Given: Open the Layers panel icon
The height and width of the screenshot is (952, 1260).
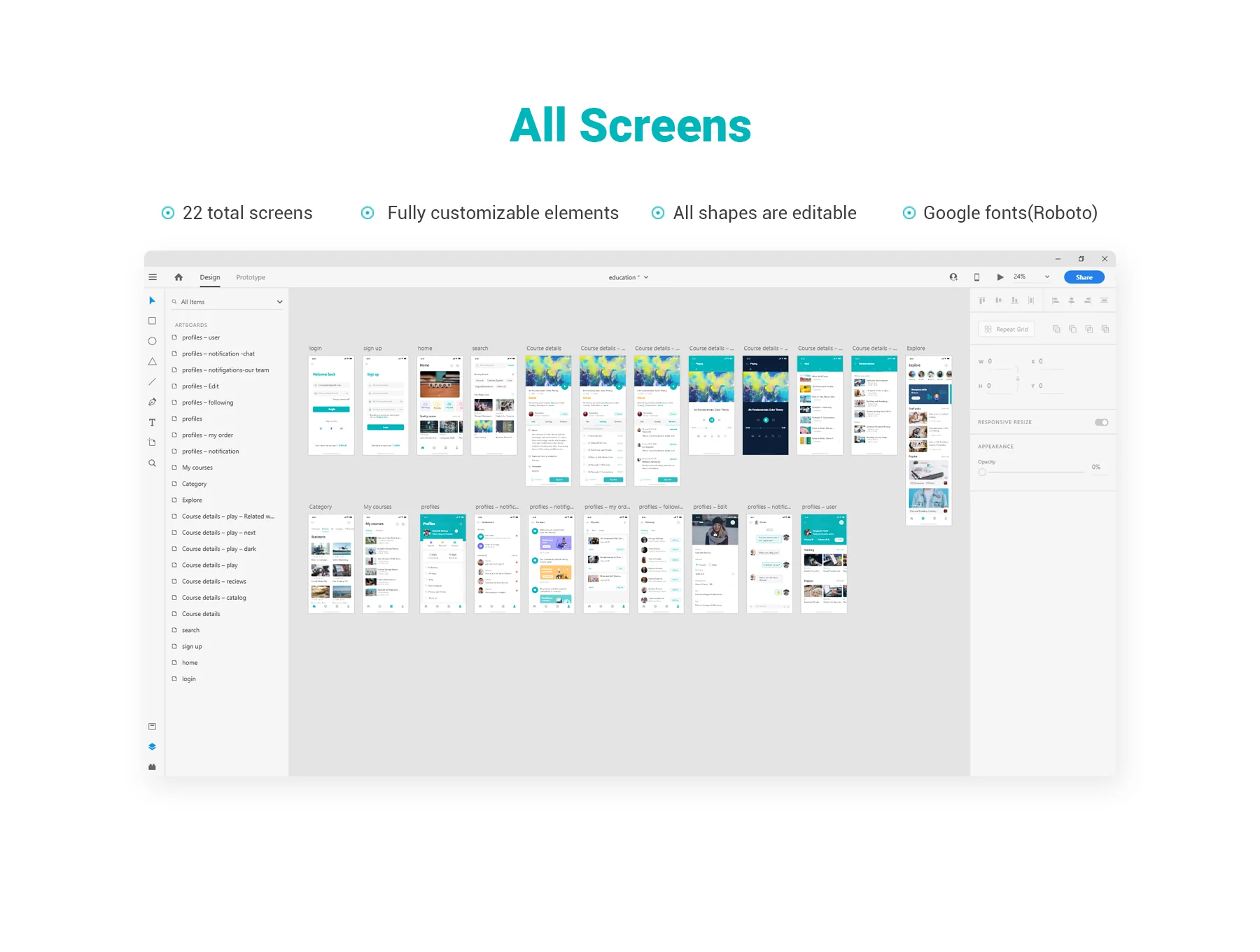Looking at the screenshot, I should click(x=152, y=747).
